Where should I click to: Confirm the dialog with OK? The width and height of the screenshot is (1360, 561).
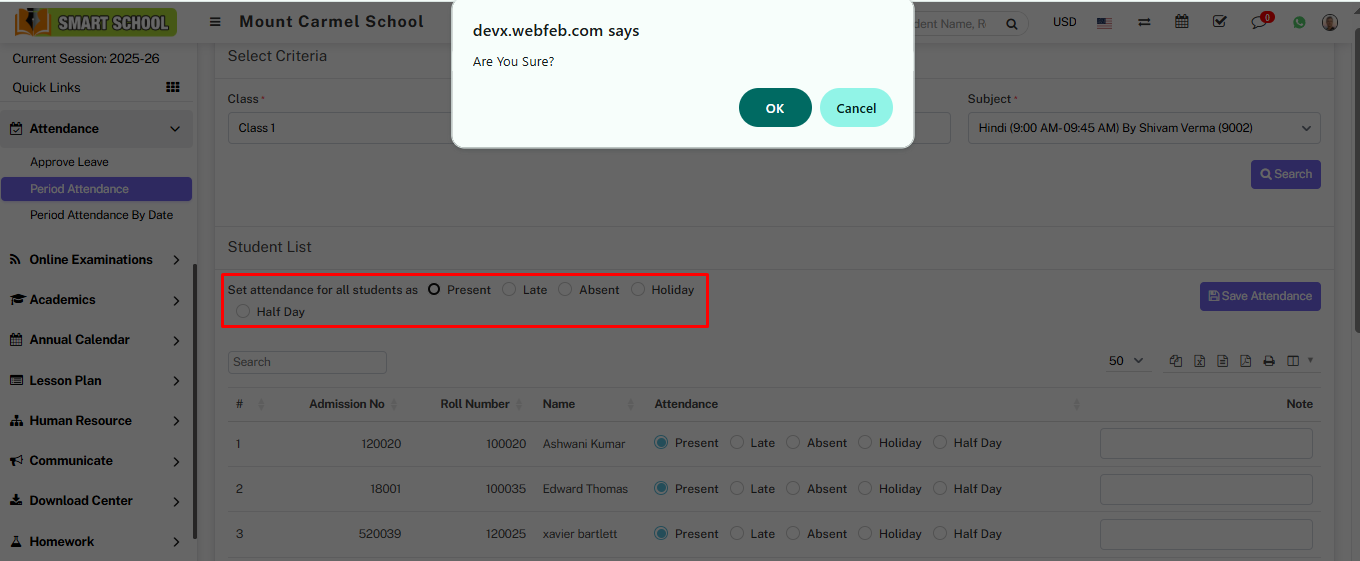pyautogui.click(x=775, y=108)
